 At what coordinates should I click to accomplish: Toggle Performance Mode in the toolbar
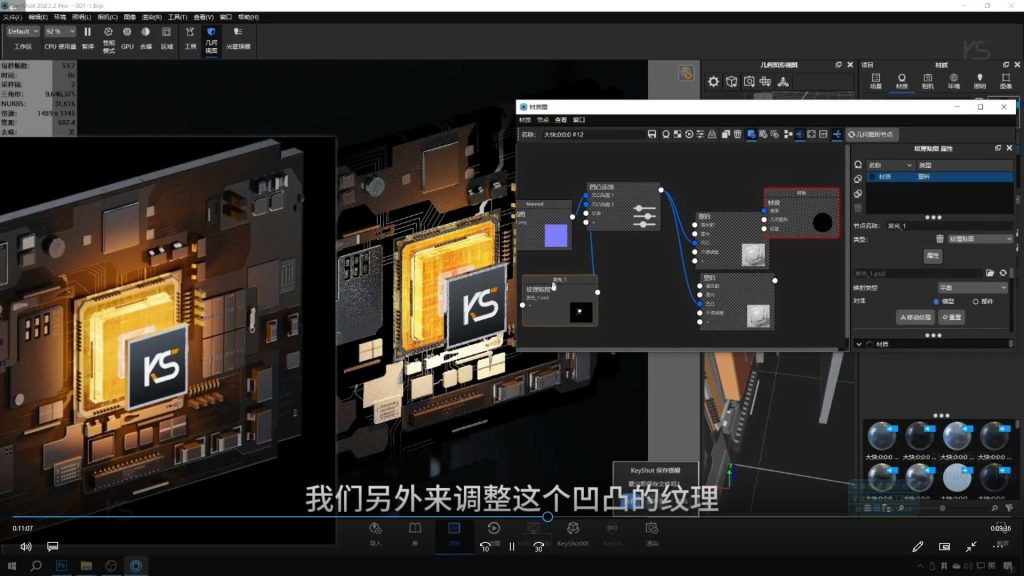tap(108, 38)
